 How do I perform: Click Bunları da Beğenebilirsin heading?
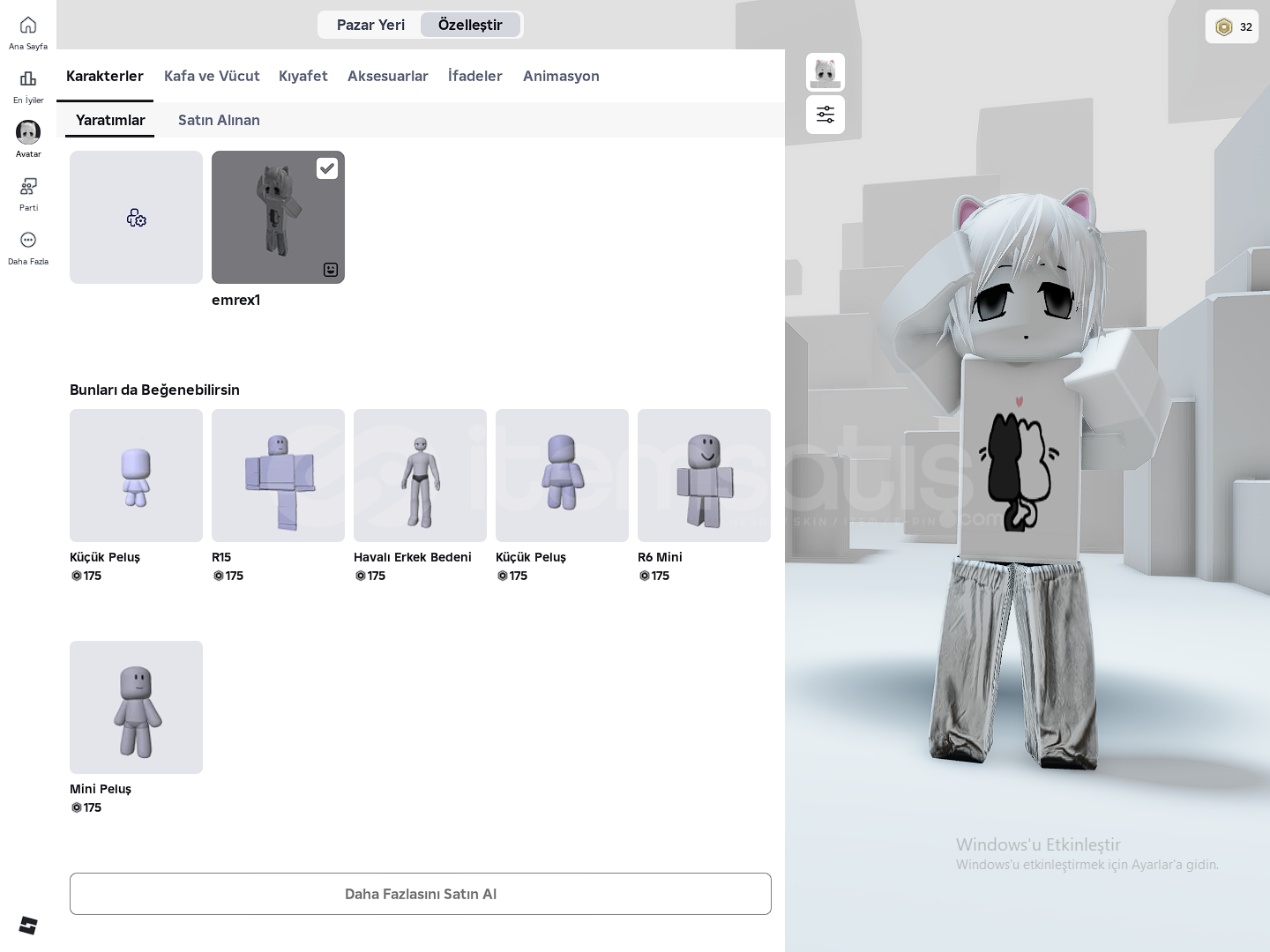pos(154,390)
